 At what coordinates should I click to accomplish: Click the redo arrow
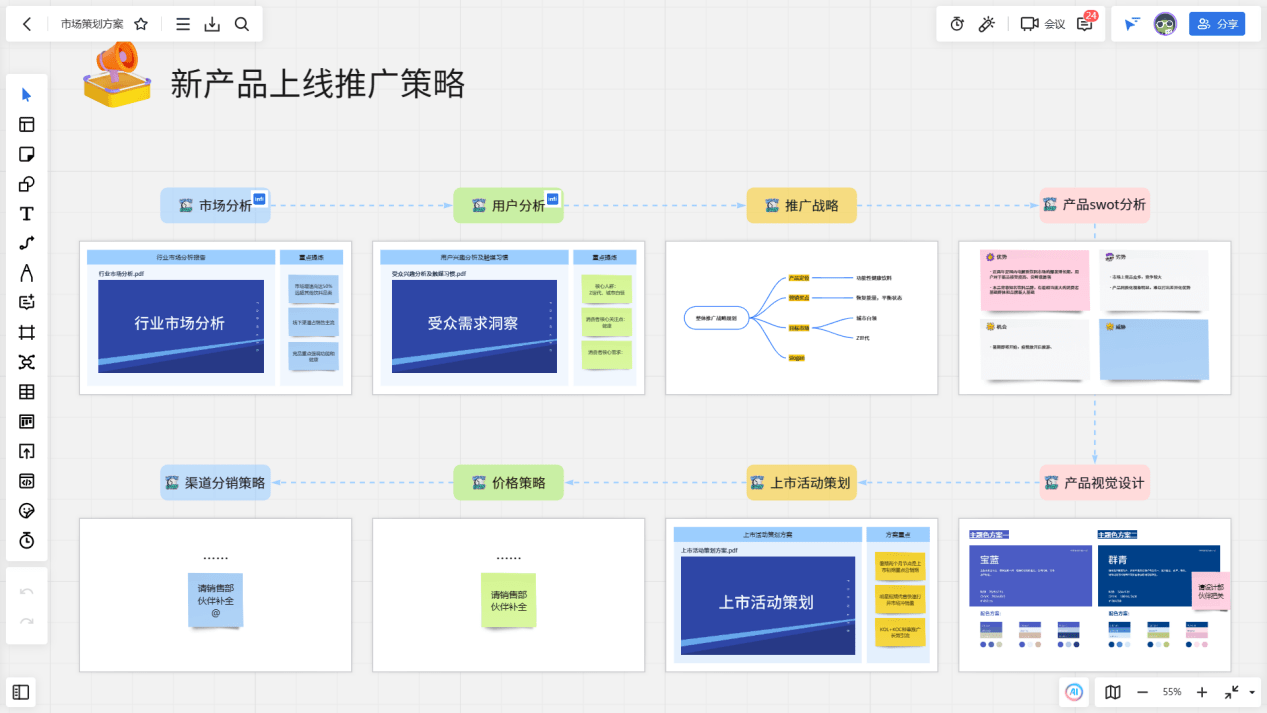pos(27,621)
